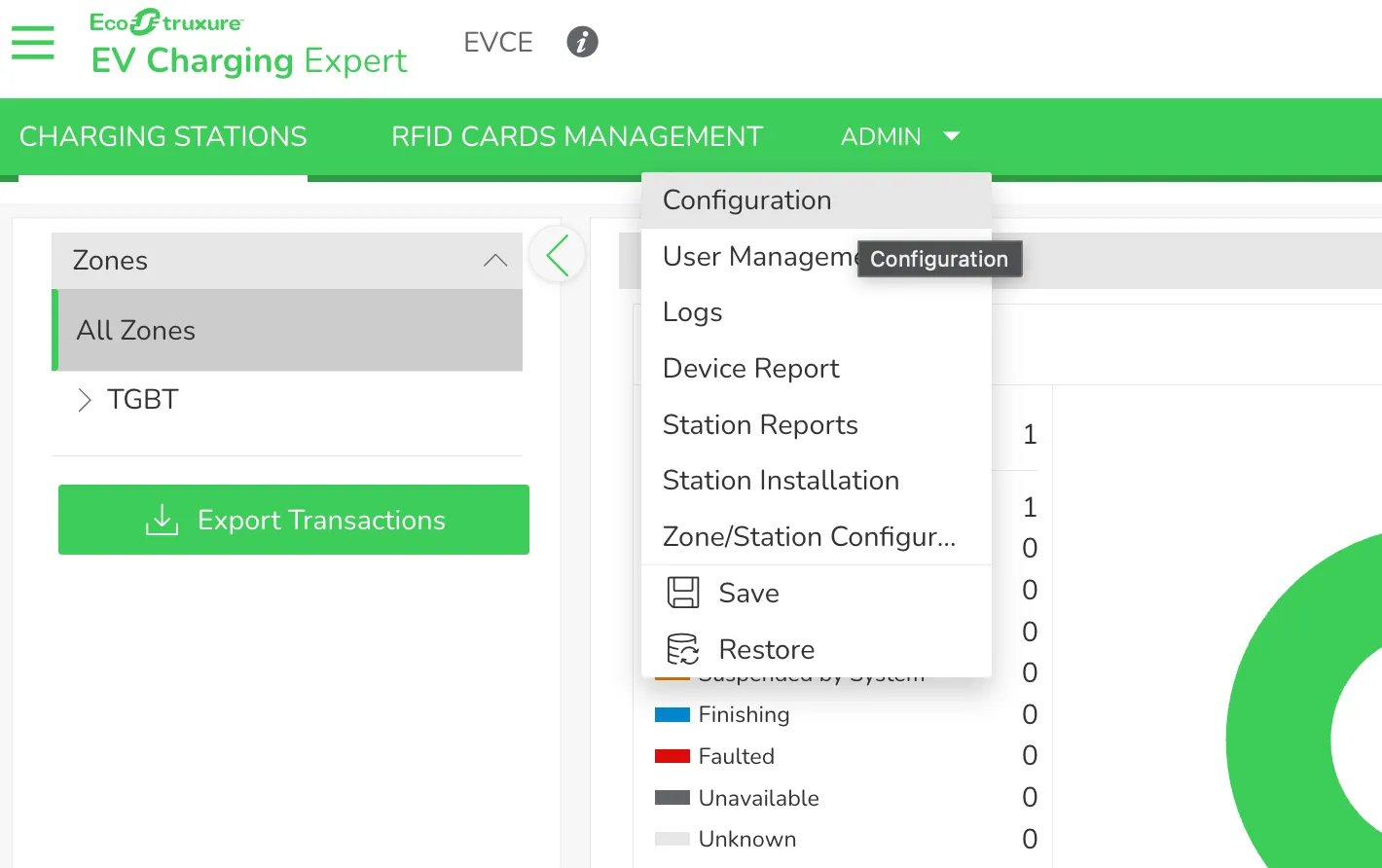Open the information icon next to EVCE

(582, 42)
